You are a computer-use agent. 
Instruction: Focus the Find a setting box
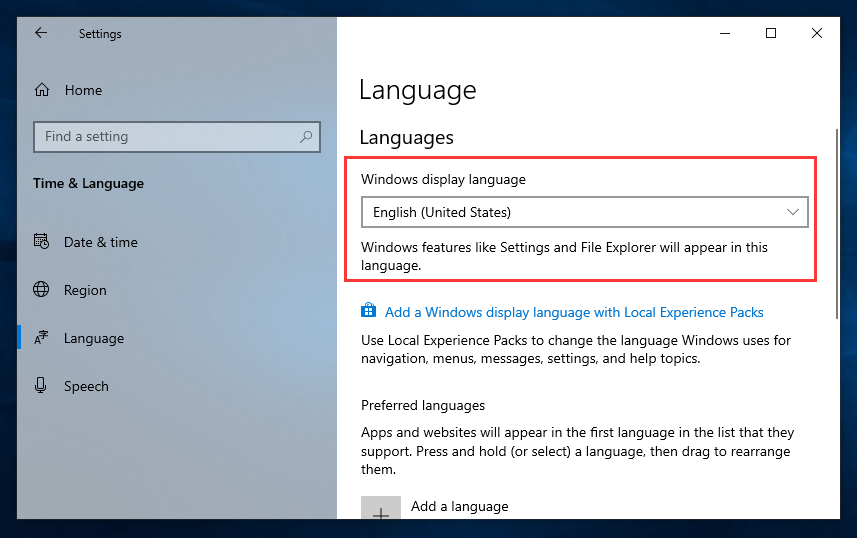tap(177, 137)
